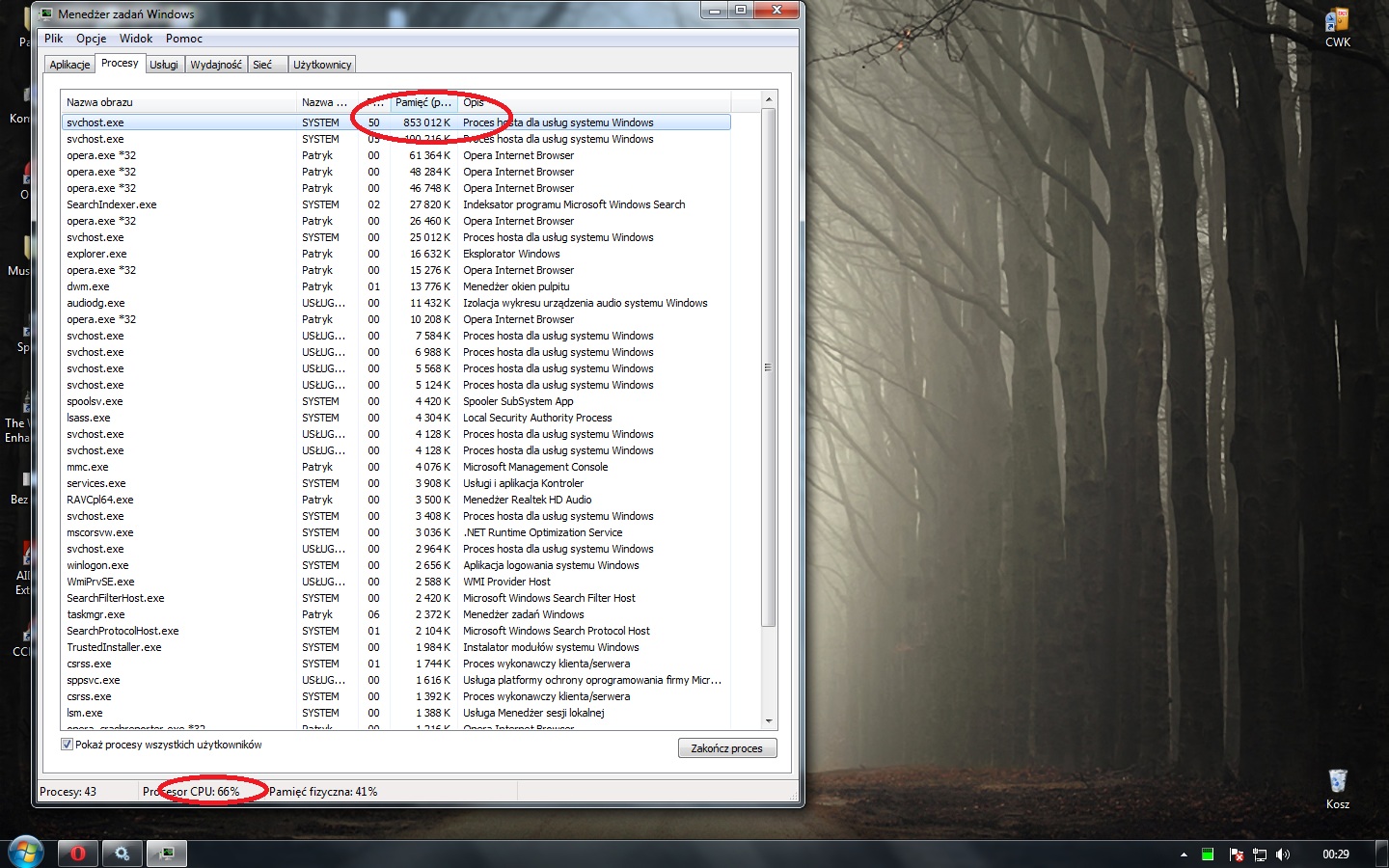Select the lsm.exe process row
The width and height of the screenshot is (1389, 868).
coord(395,713)
